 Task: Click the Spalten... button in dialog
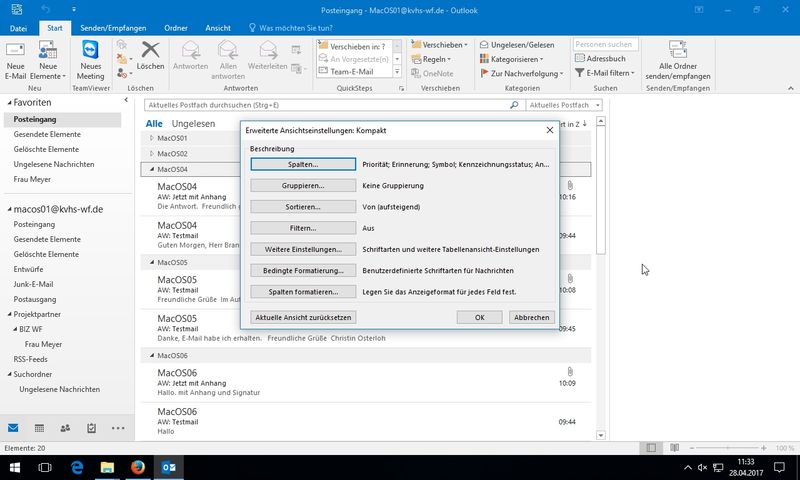(x=303, y=163)
